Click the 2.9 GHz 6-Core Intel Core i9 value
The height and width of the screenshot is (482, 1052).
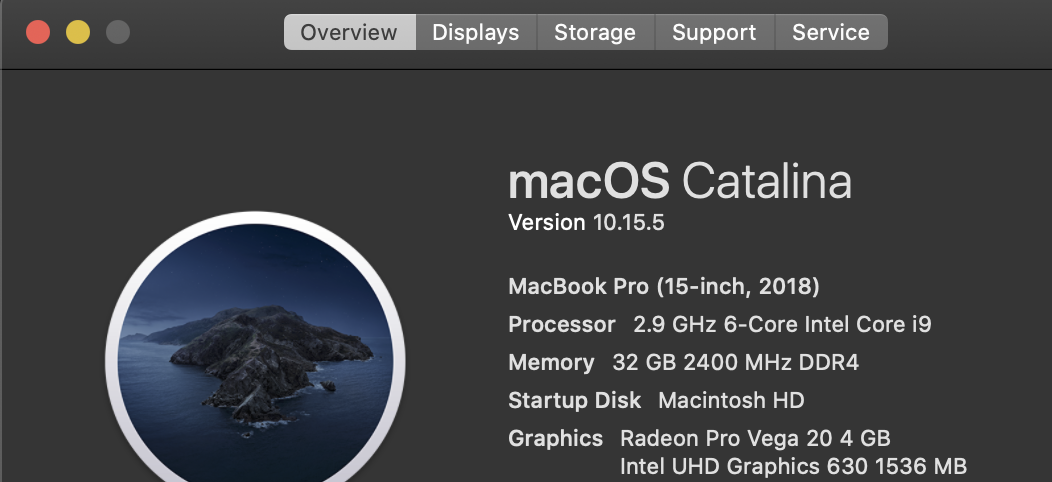coord(782,325)
